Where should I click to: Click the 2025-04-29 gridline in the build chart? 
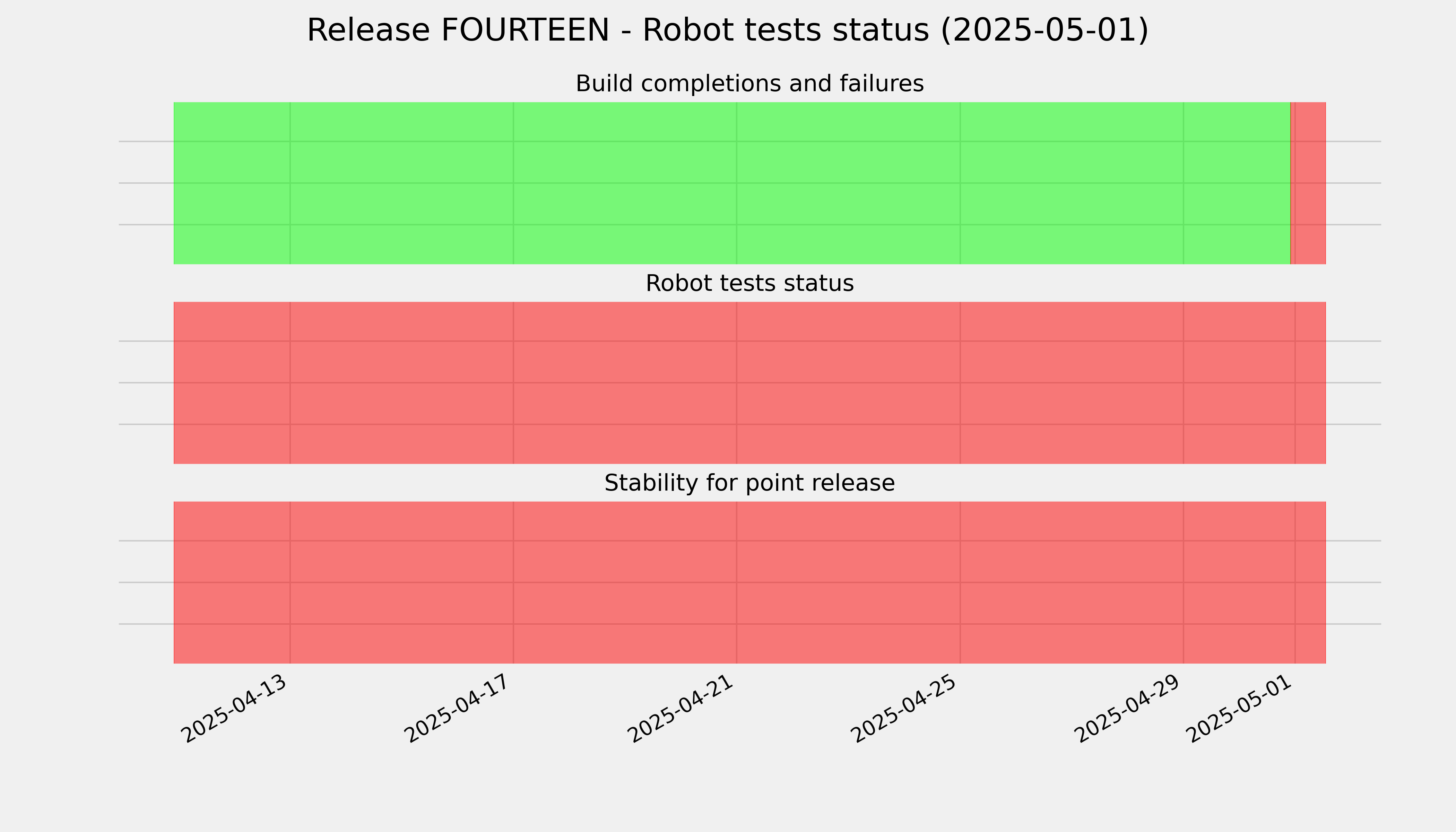point(1184,183)
